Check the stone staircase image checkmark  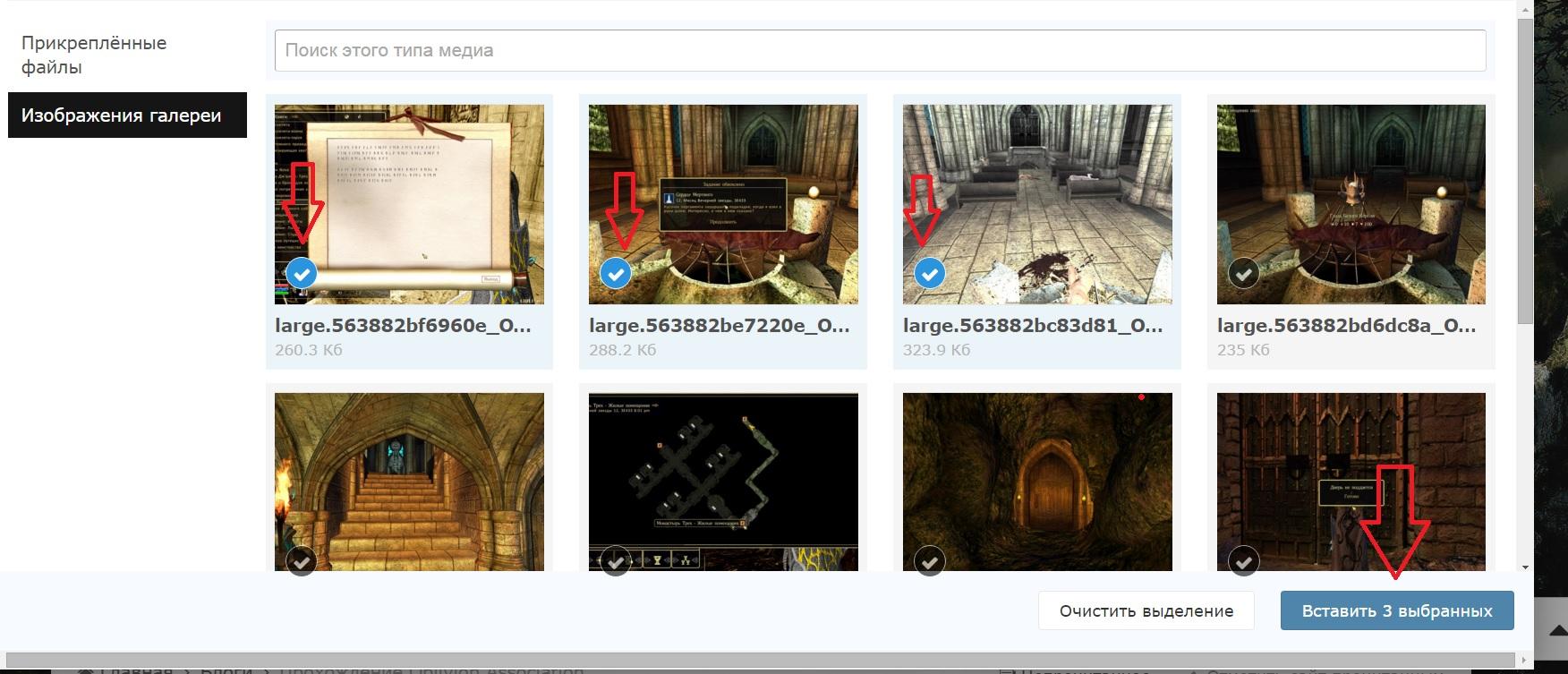[x=302, y=561]
